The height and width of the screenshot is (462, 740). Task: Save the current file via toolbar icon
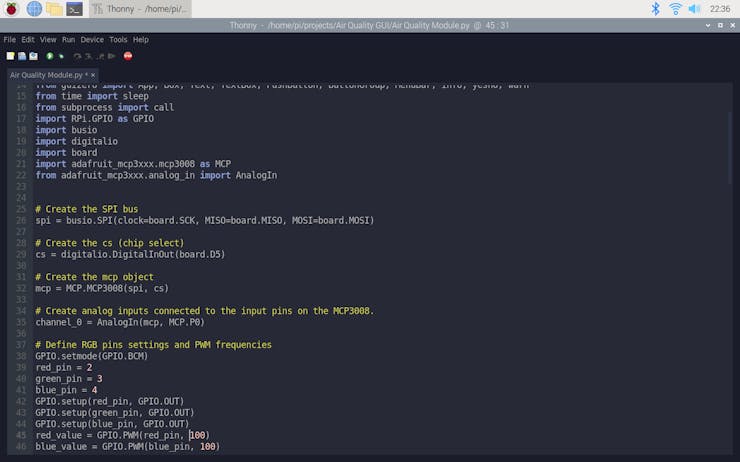(x=34, y=56)
